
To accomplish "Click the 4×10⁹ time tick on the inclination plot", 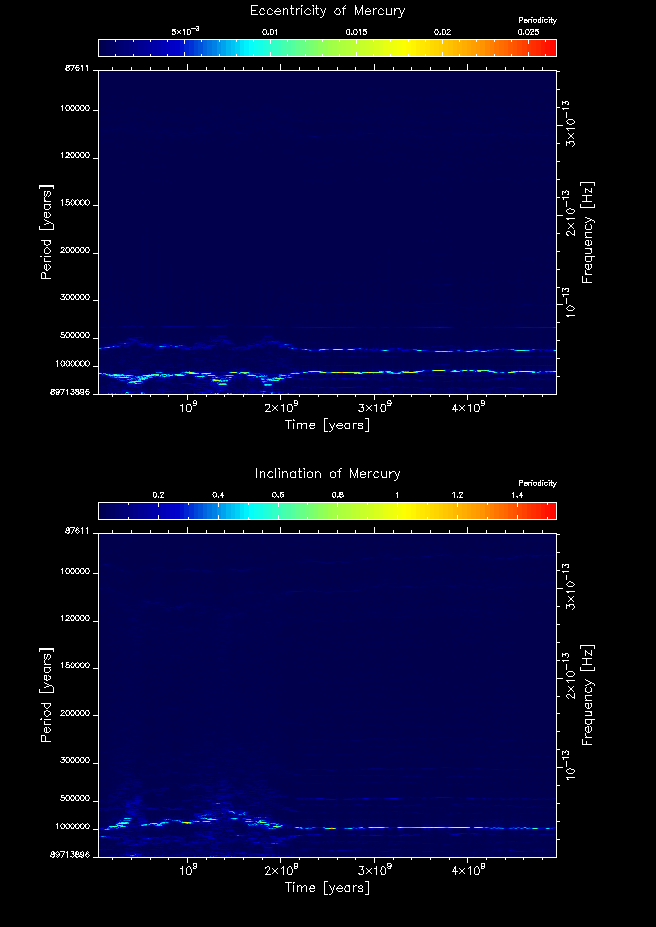I will (x=467, y=871).
